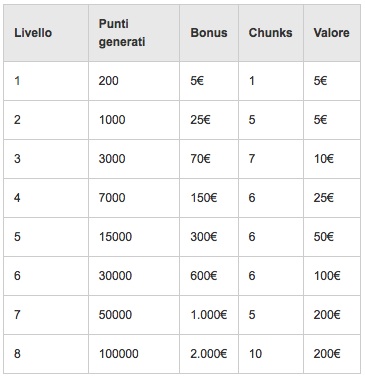Select the 150€ bonus cell
This screenshot has height=377, width=365.
click(x=209, y=198)
